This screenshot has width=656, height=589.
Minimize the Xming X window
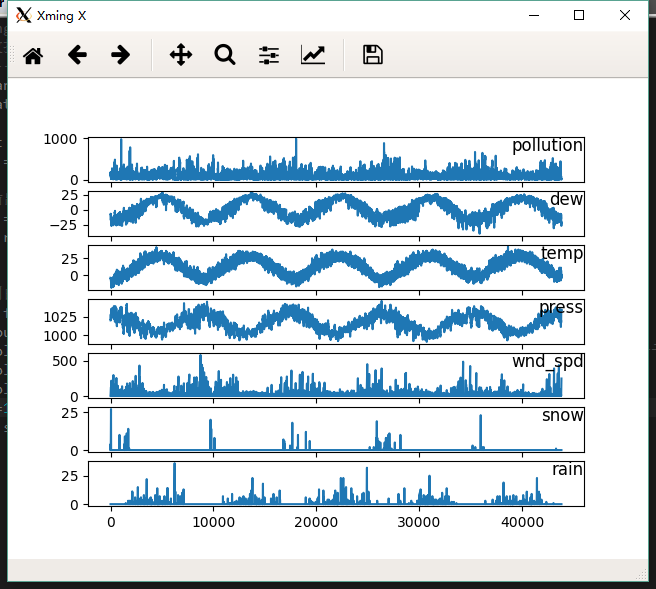point(534,15)
